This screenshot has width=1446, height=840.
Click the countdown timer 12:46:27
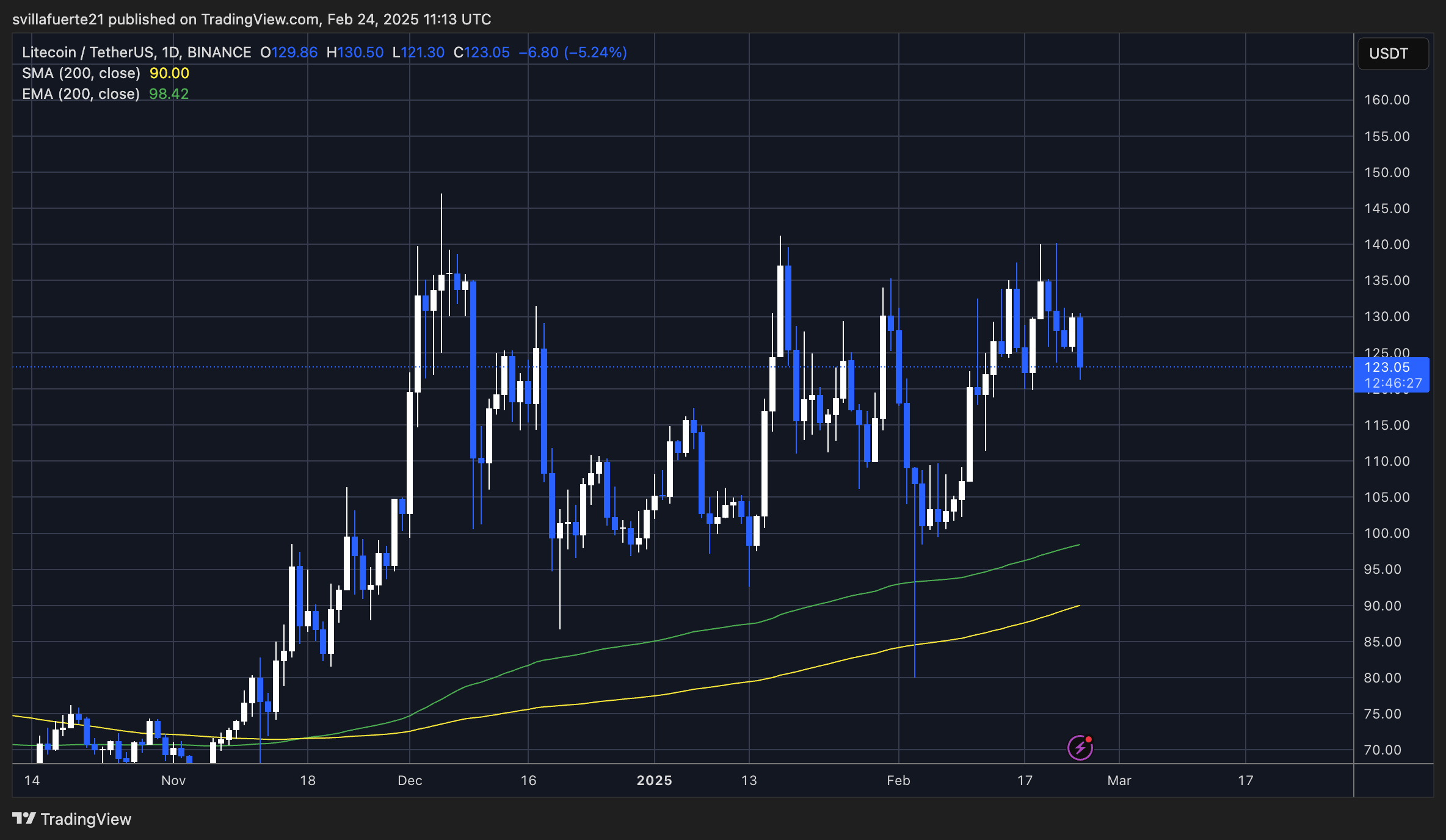click(x=1393, y=383)
